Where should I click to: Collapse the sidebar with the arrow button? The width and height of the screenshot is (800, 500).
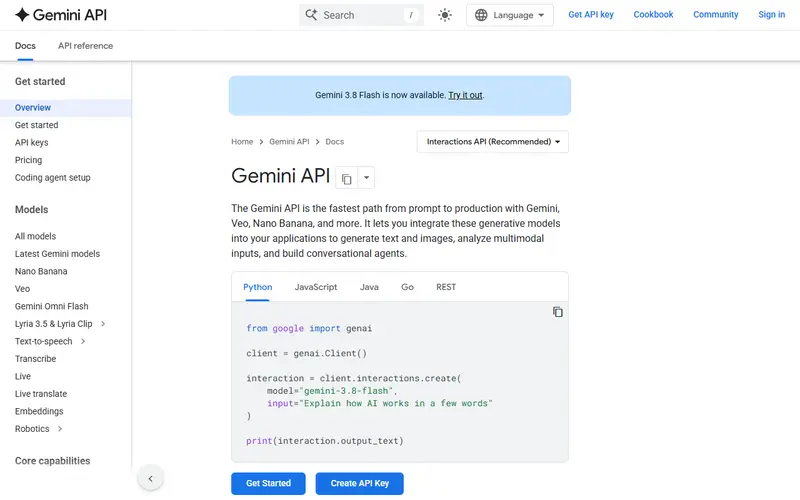(151, 479)
